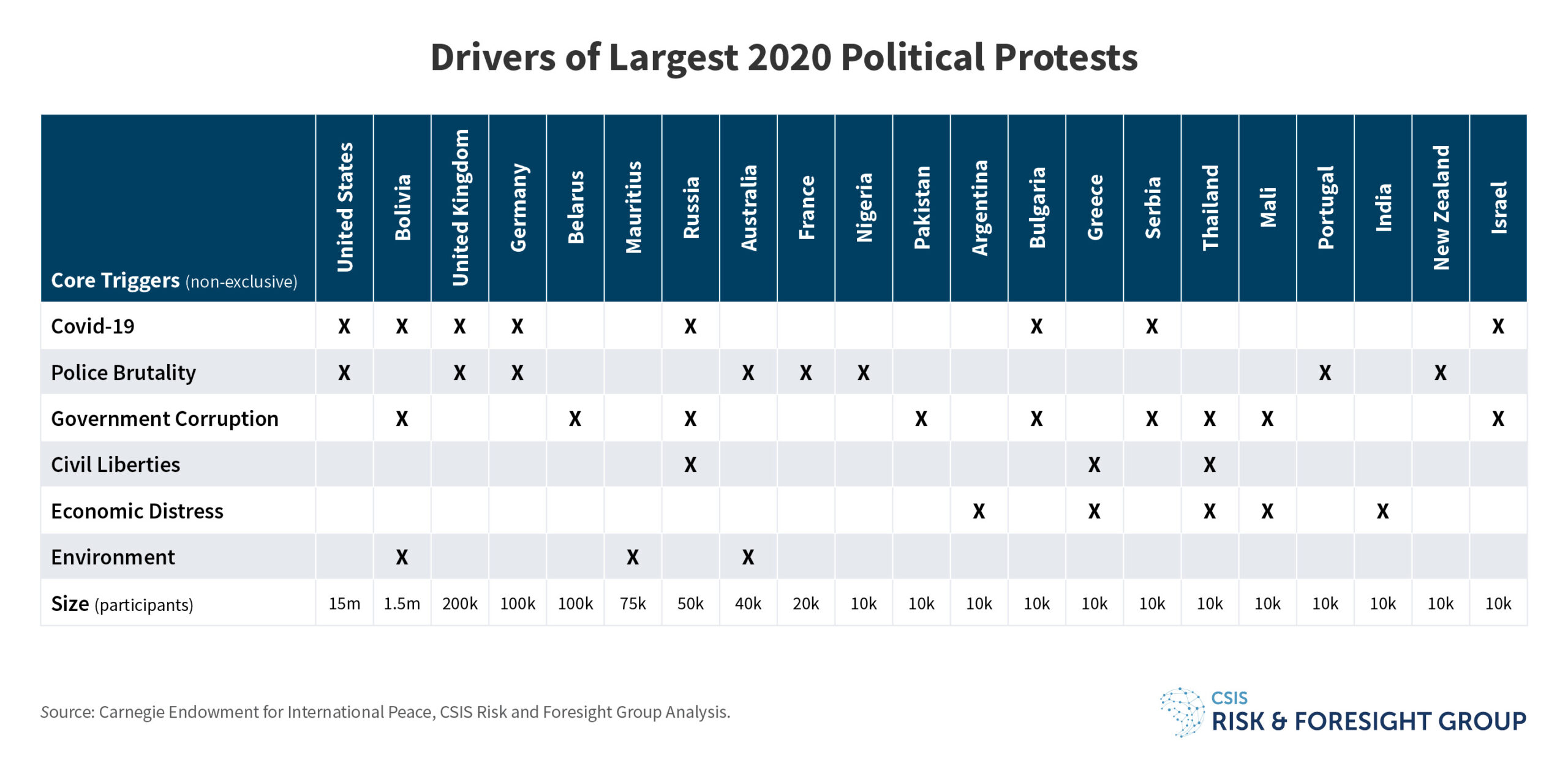The width and height of the screenshot is (1568, 782).
Task: Click the Mauritius column header
Action: [x=633, y=207]
